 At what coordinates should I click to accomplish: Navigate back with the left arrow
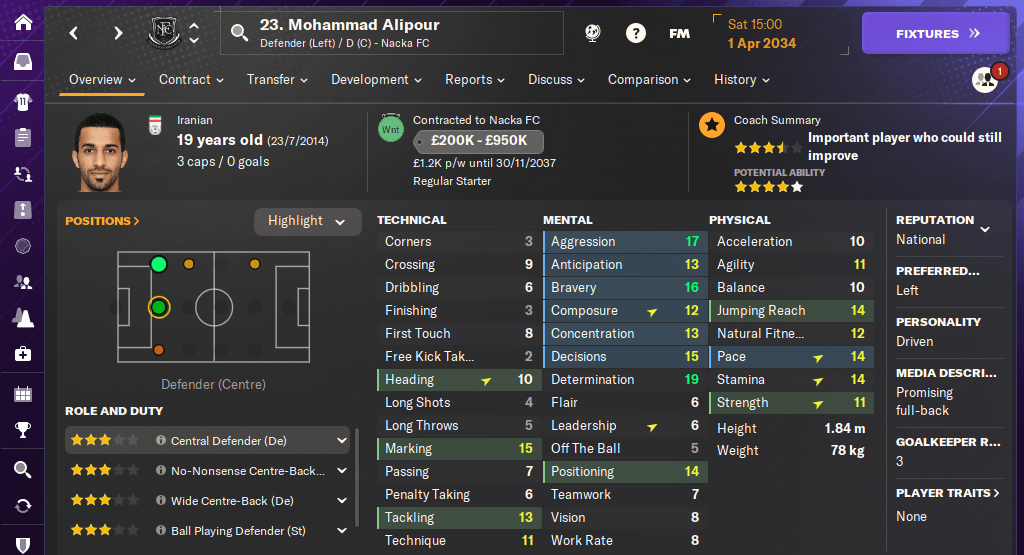(74, 33)
